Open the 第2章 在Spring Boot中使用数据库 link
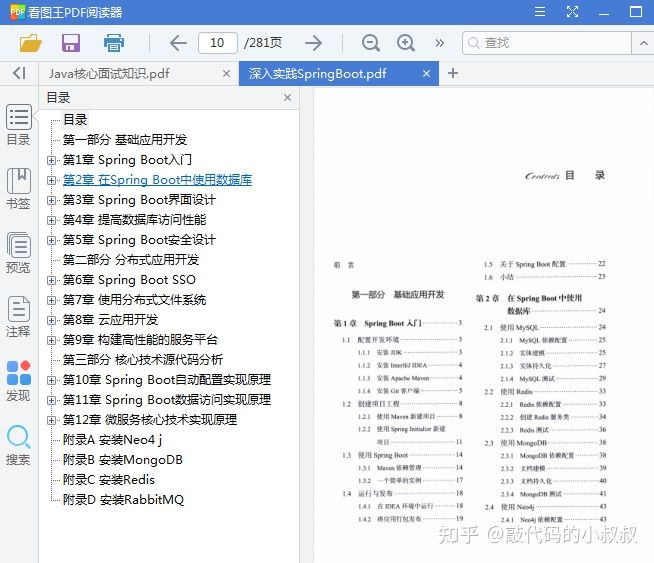Screen dimensions: 654x563 [157, 180]
